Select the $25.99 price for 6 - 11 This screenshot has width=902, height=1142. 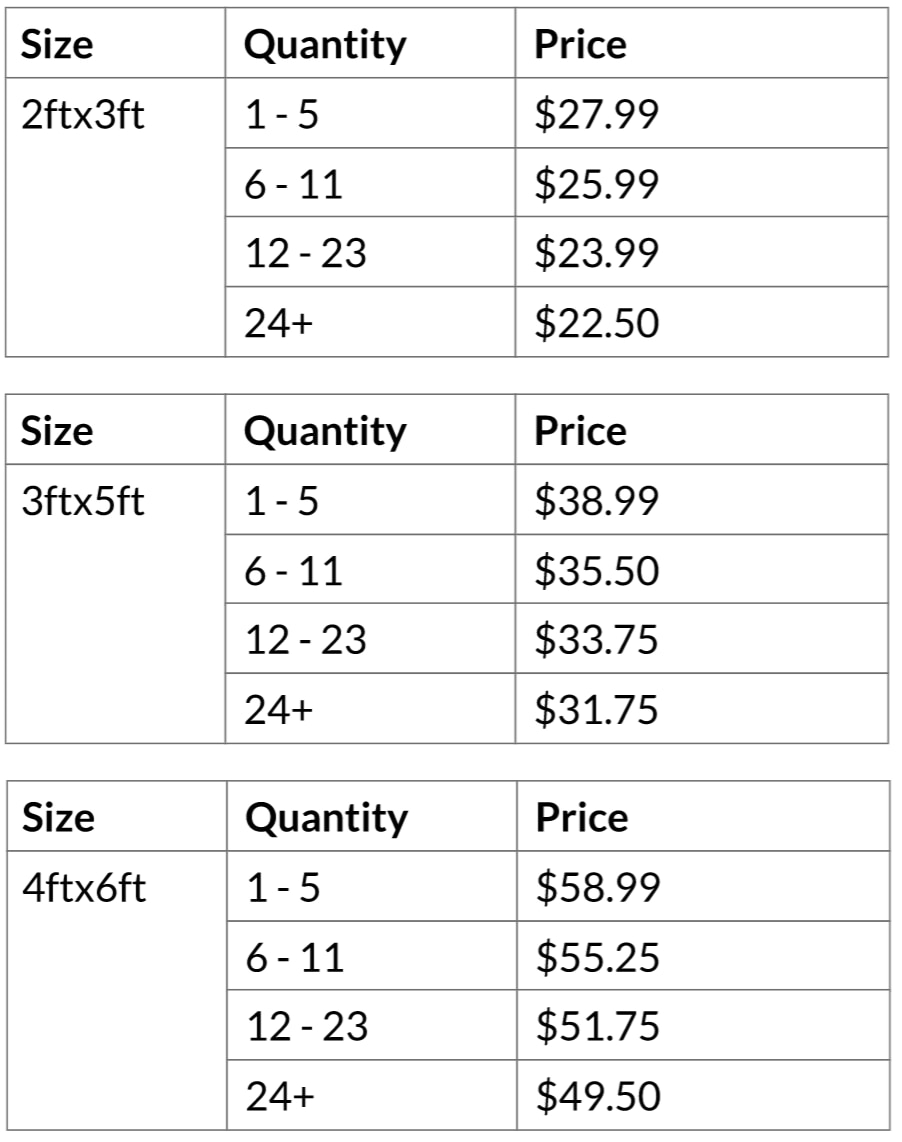pyautogui.click(x=702, y=182)
